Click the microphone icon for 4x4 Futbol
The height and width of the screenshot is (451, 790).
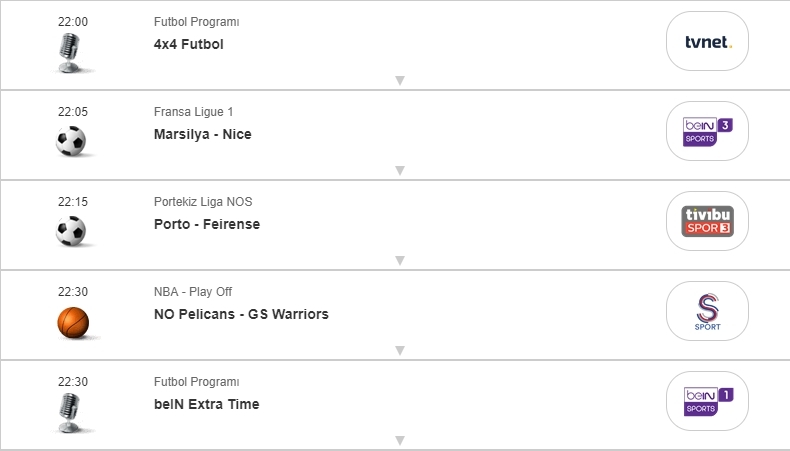tap(71, 52)
